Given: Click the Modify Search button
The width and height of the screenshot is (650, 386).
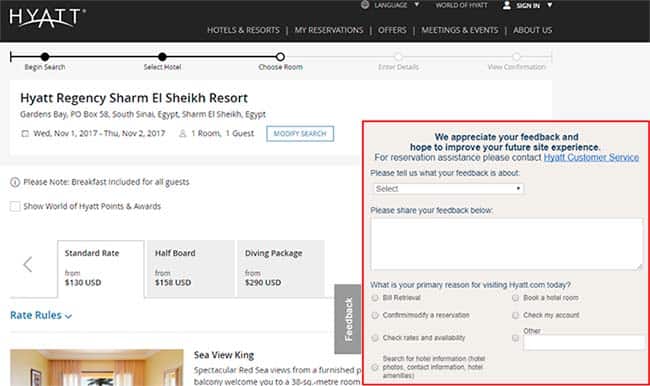Looking at the screenshot, I should coord(300,134).
